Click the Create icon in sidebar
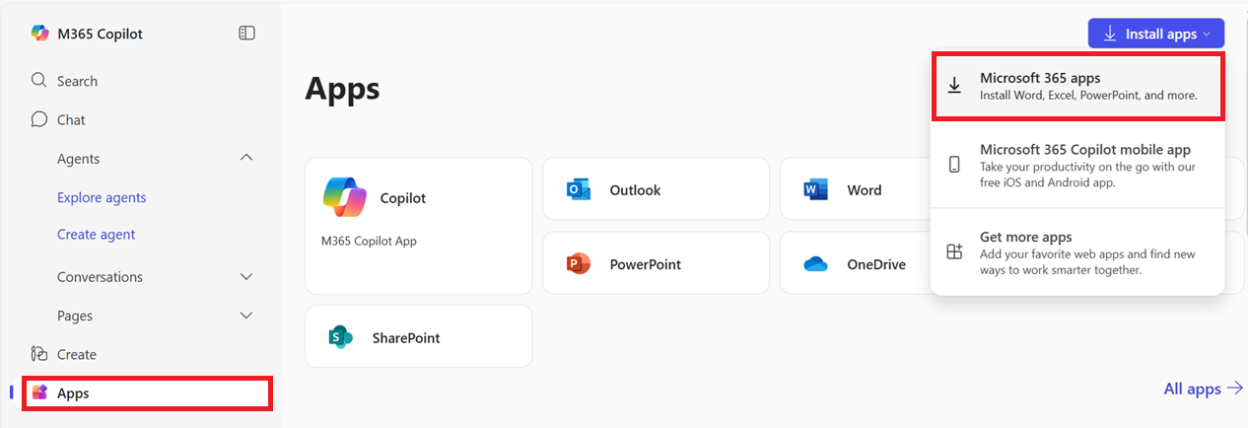Screen dimensions: 1248x428 (x=39, y=354)
